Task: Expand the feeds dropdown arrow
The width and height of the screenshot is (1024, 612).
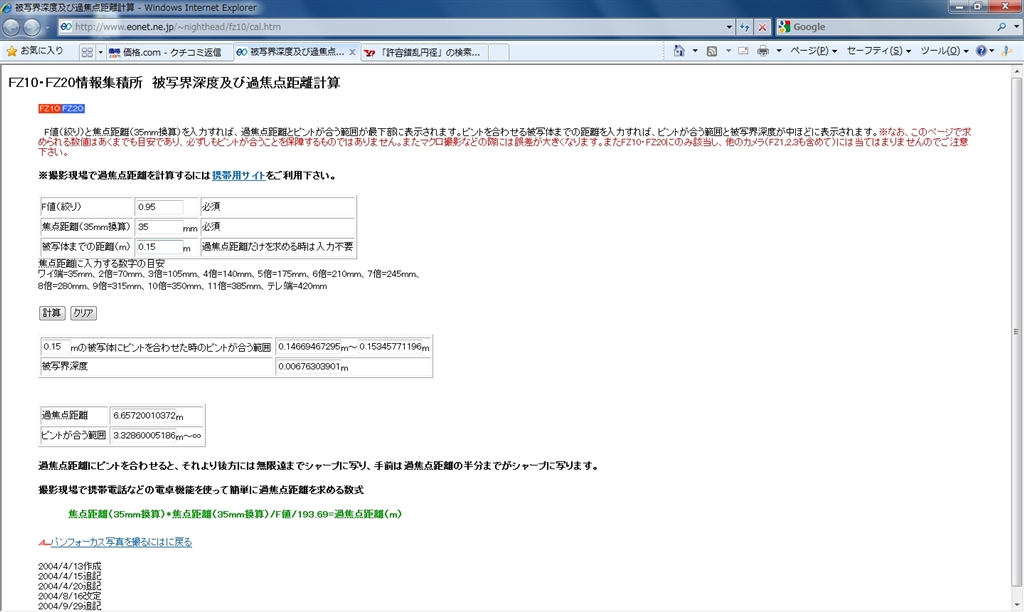Action: tap(728, 50)
